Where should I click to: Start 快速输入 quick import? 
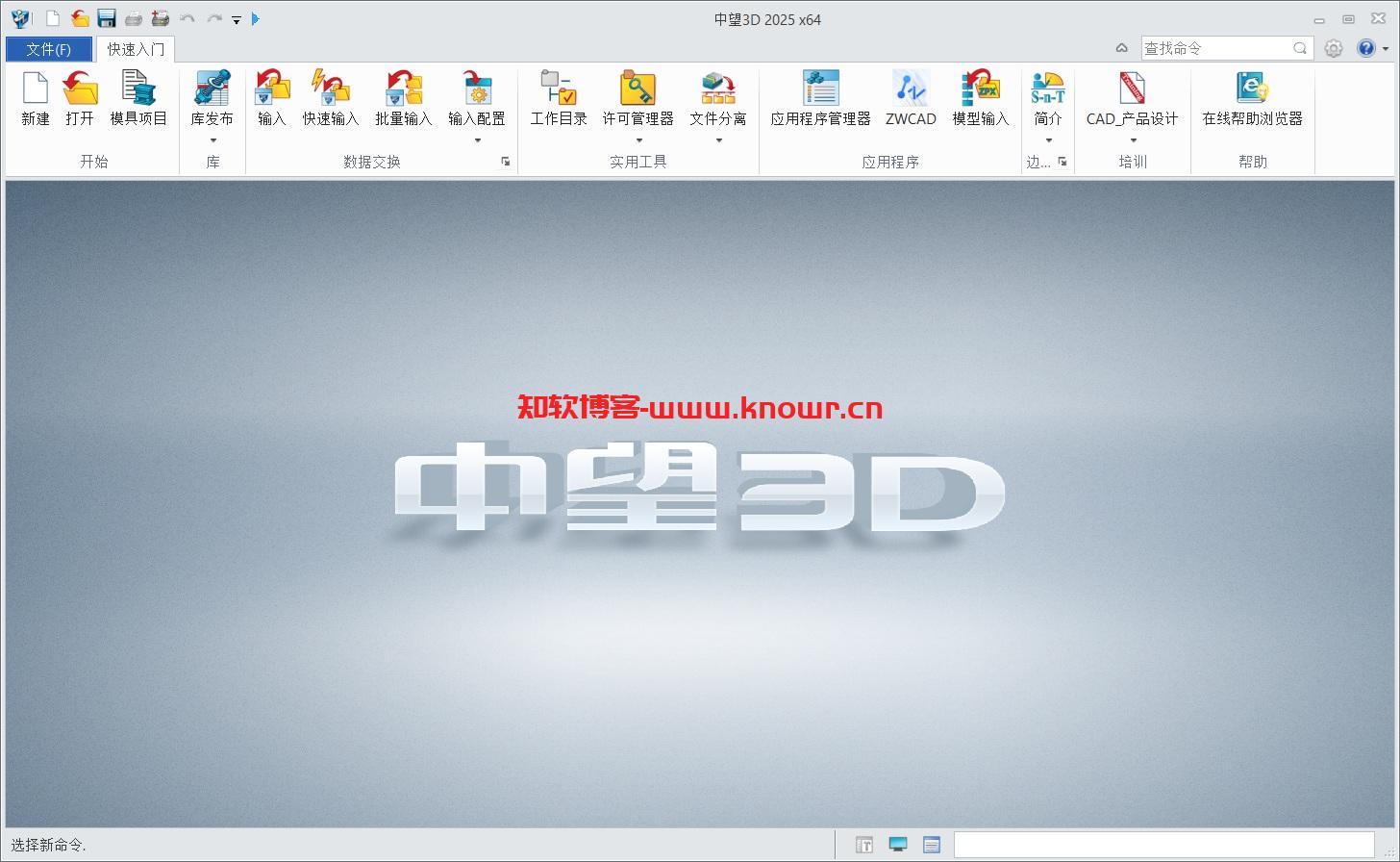tap(331, 89)
